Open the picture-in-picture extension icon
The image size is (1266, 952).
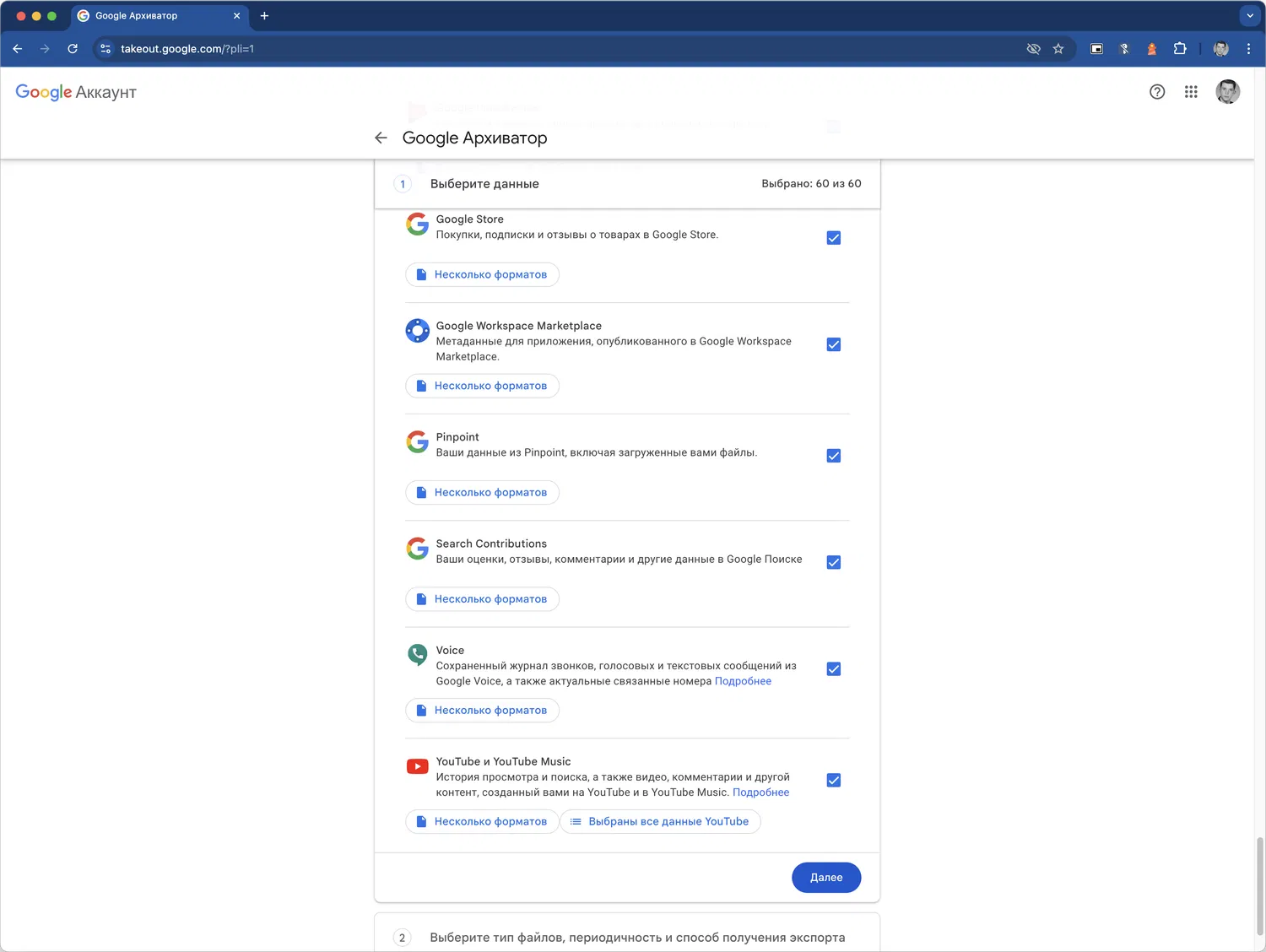[1096, 49]
